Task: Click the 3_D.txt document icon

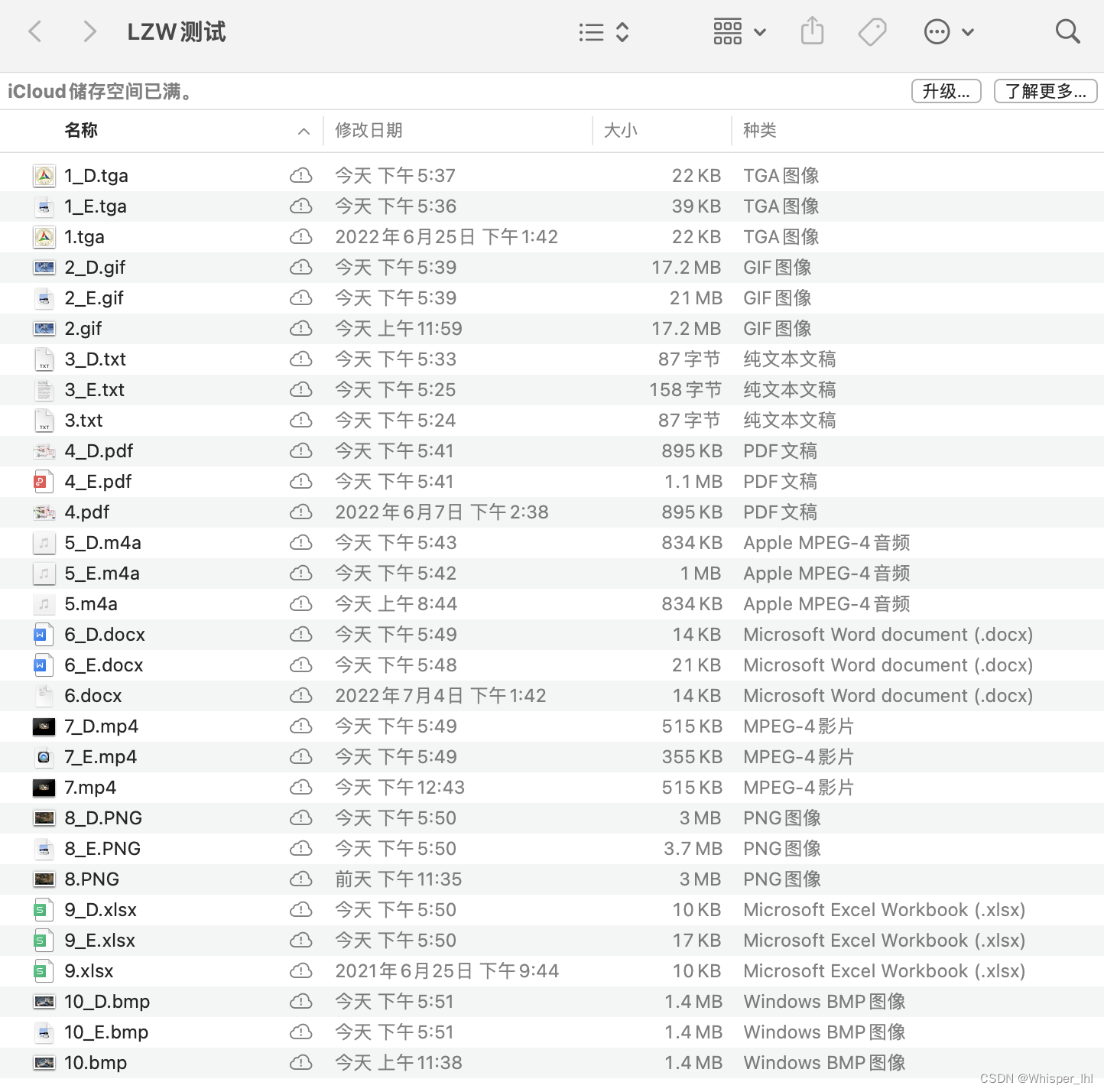Action: point(44,359)
